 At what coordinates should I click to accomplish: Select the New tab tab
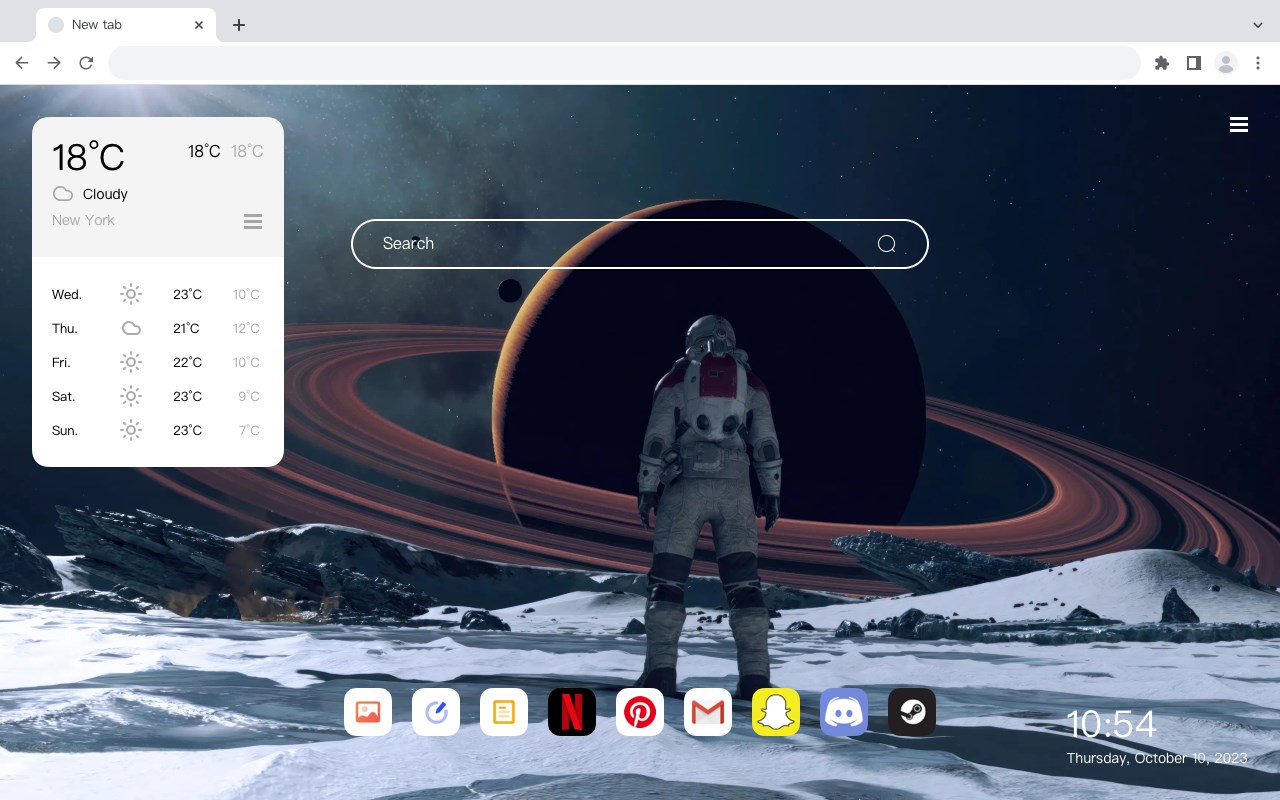coord(126,25)
